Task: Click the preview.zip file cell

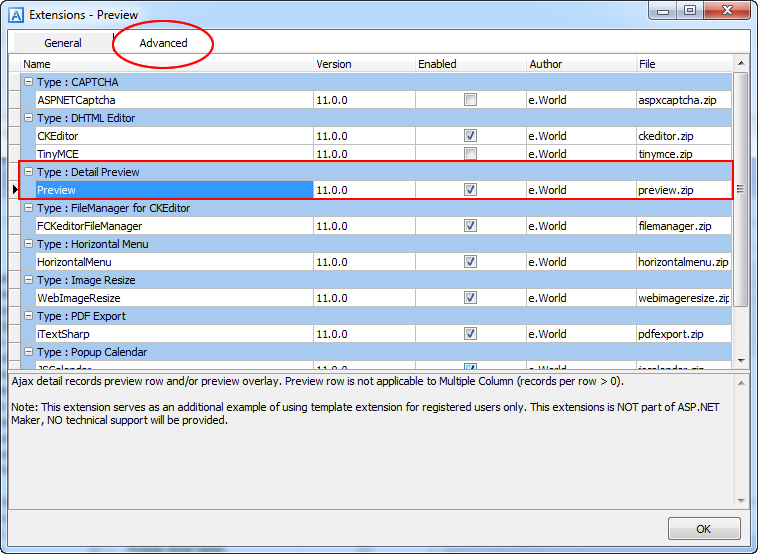Action: click(684, 190)
